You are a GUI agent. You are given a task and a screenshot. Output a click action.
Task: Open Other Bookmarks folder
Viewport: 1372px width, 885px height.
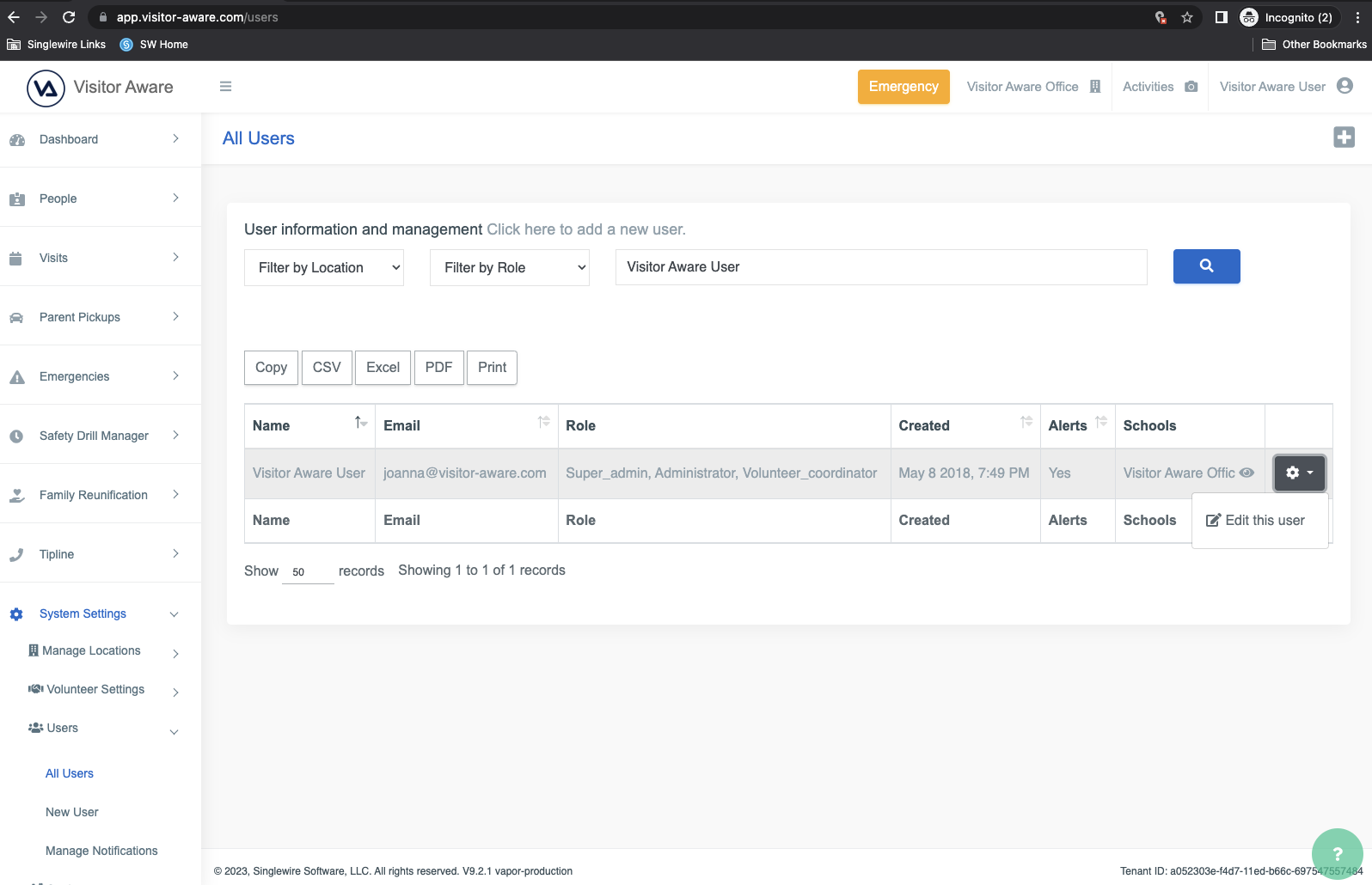click(1314, 45)
